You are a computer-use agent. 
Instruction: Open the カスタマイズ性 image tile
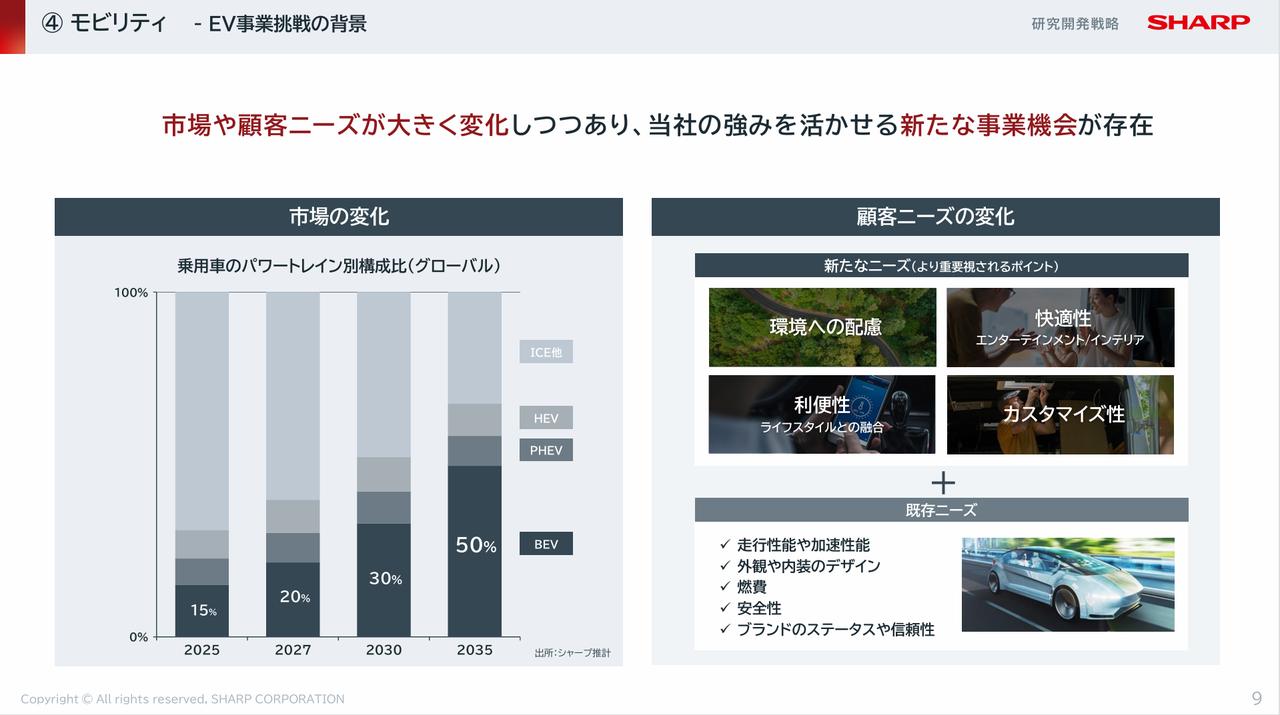pos(1060,414)
